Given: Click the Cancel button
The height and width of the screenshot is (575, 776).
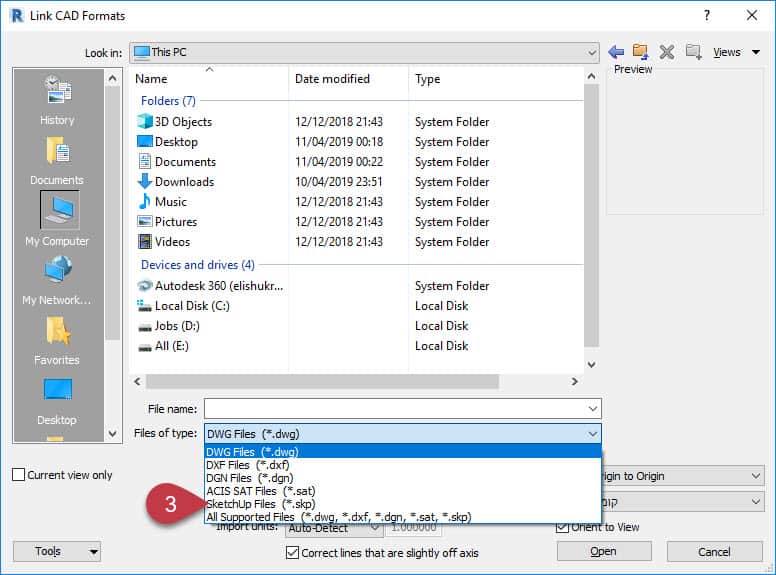Looking at the screenshot, I should click(714, 551).
